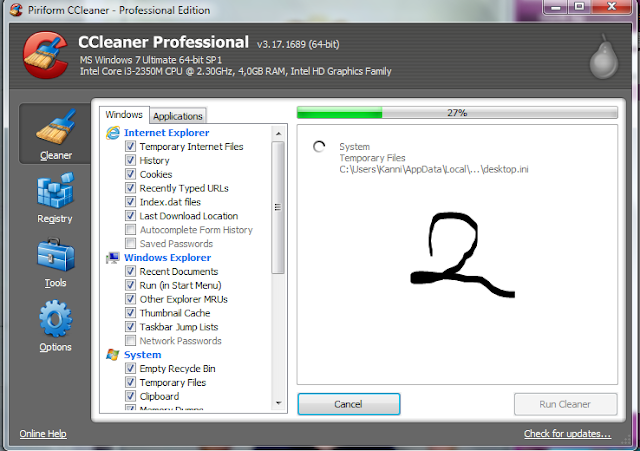Uncheck Recent Documents checkbox
Image resolution: width=640 pixels, height=451 pixels.
[x=130, y=271]
